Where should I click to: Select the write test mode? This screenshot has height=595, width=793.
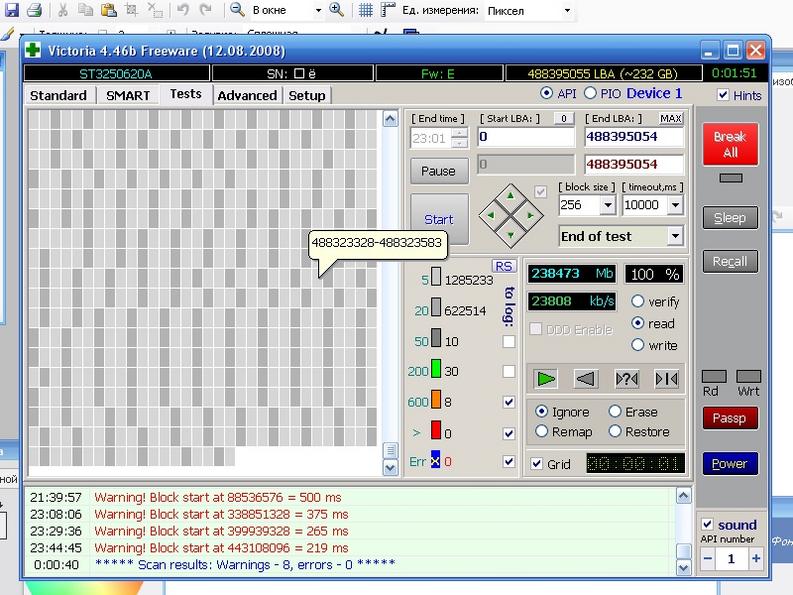coord(638,345)
